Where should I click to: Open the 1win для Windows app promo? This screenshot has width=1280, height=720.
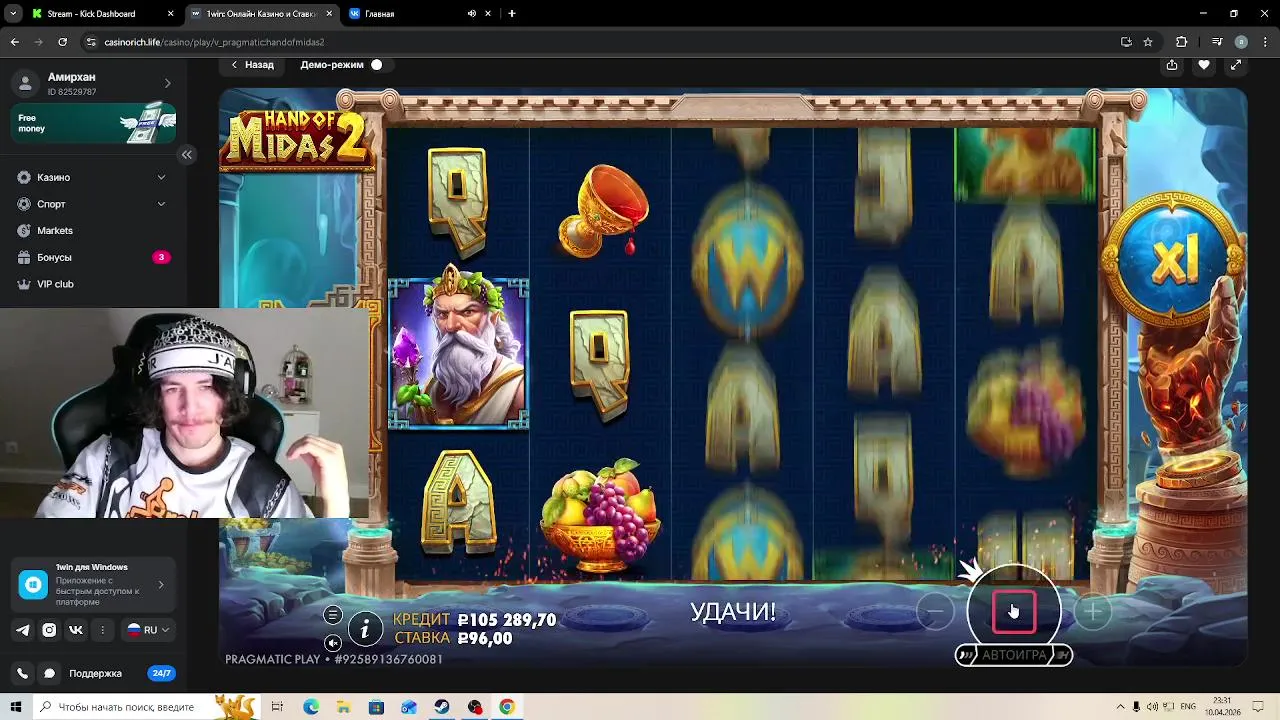pyautogui.click(x=94, y=585)
